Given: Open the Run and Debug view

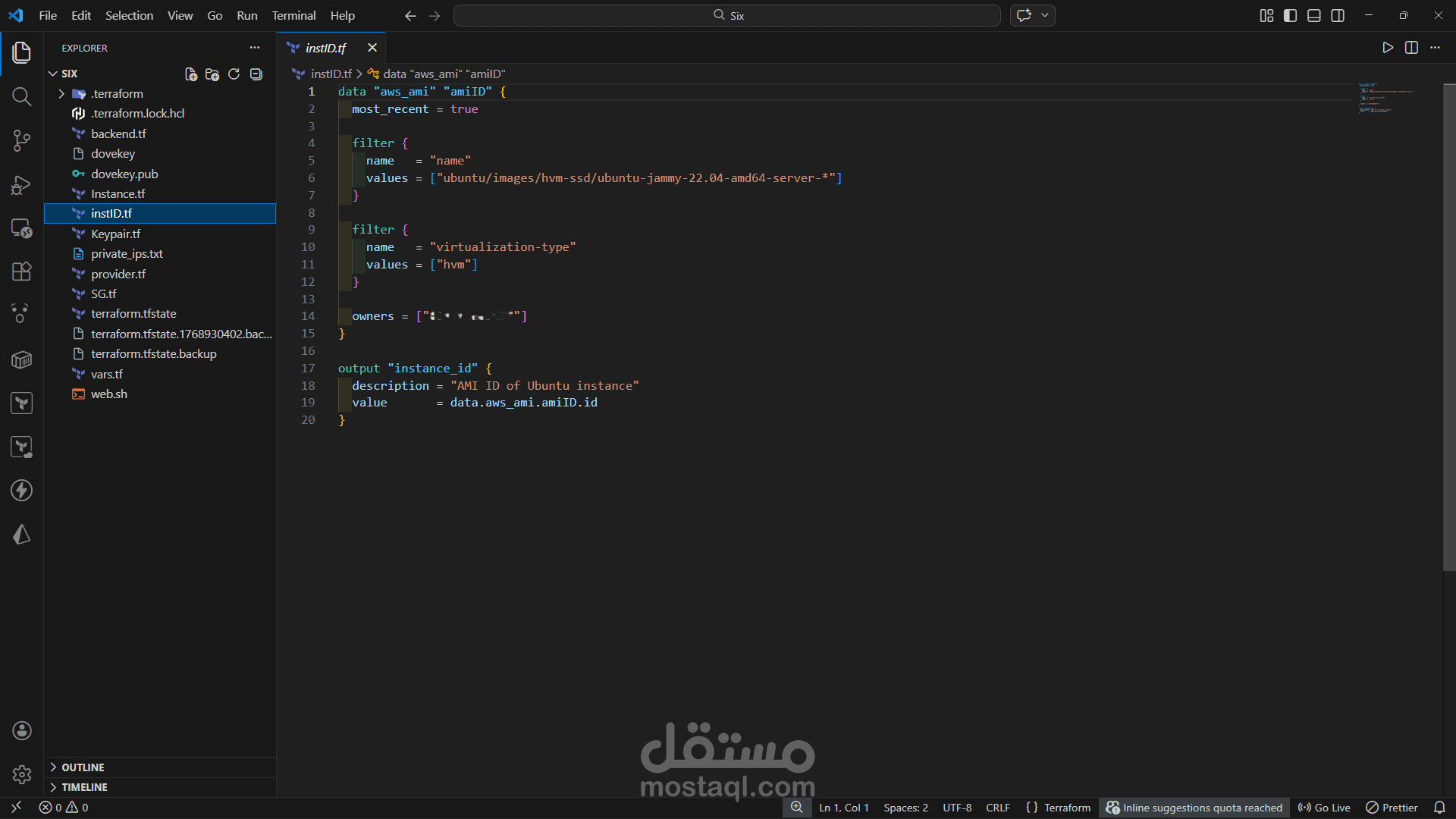Looking at the screenshot, I should pos(21,185).
